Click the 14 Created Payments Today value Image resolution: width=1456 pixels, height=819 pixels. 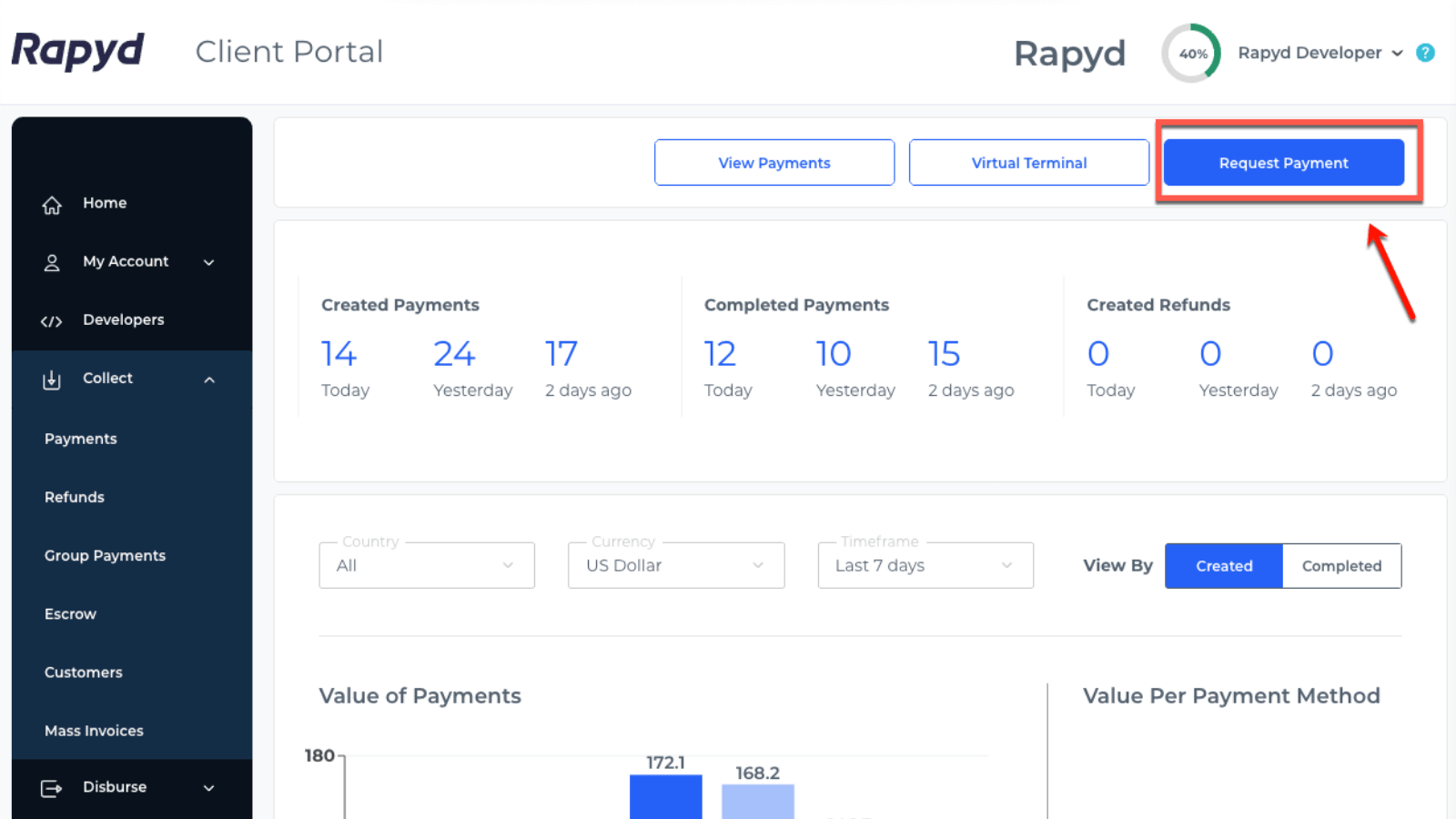click(339, 353)
